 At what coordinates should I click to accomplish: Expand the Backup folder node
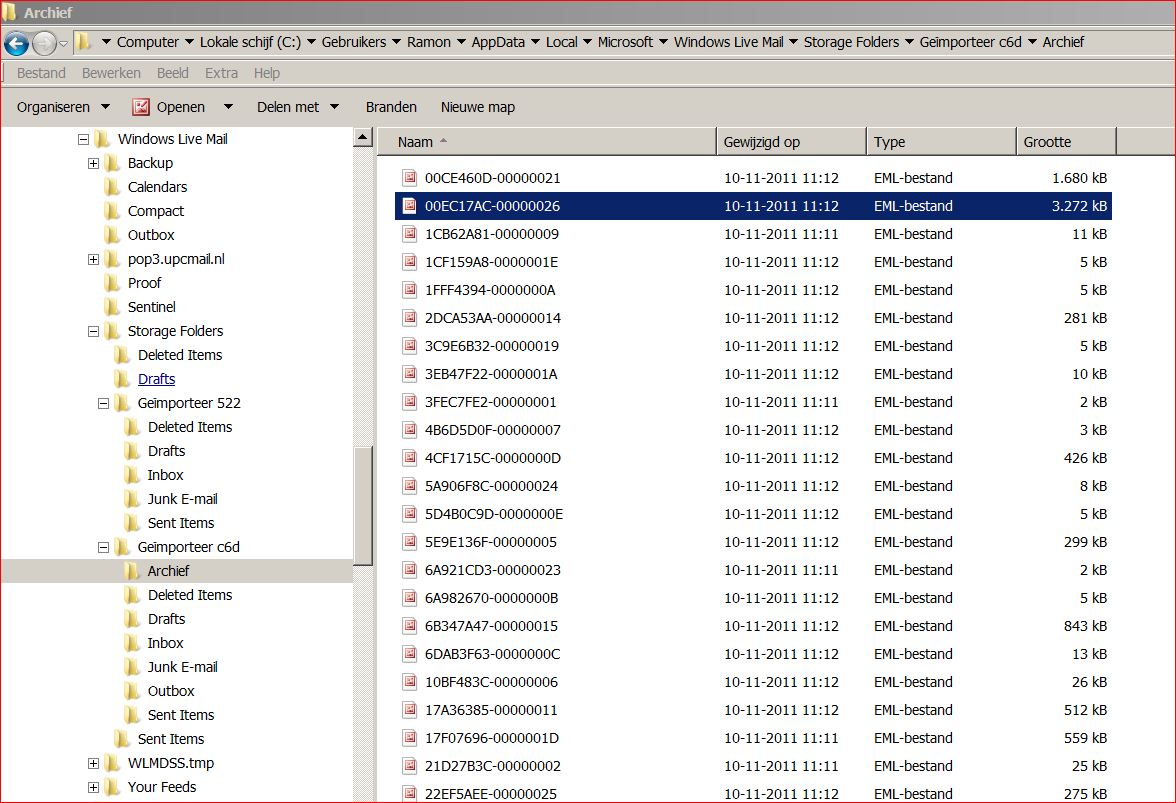(93, 163)
